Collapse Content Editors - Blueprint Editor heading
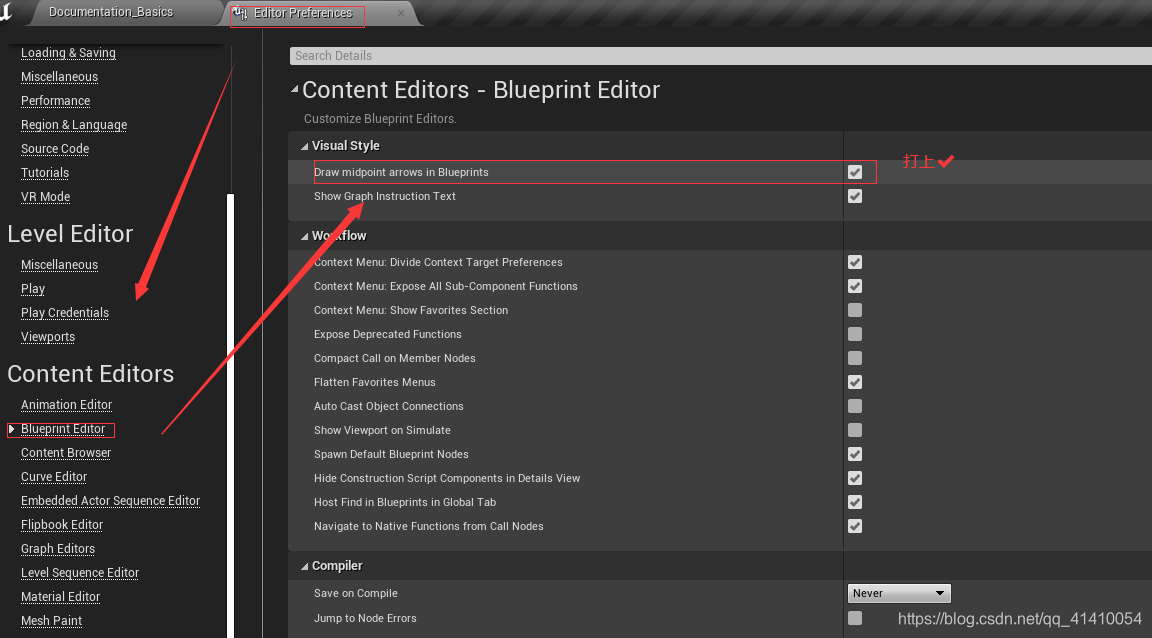The image size is (1152, 638). [x=295, y=89]
